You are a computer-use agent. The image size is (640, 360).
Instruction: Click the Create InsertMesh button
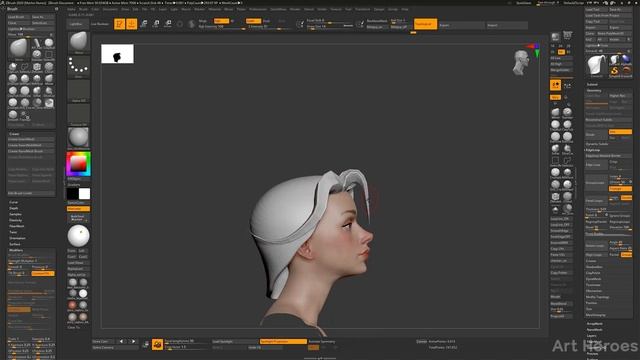[31, 139]
